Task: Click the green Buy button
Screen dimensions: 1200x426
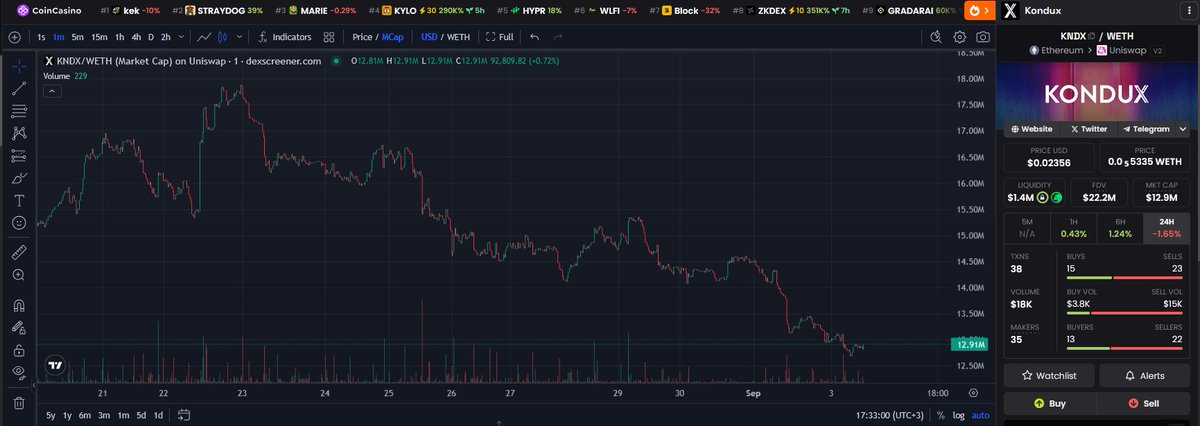Action: pos(1049,403)
